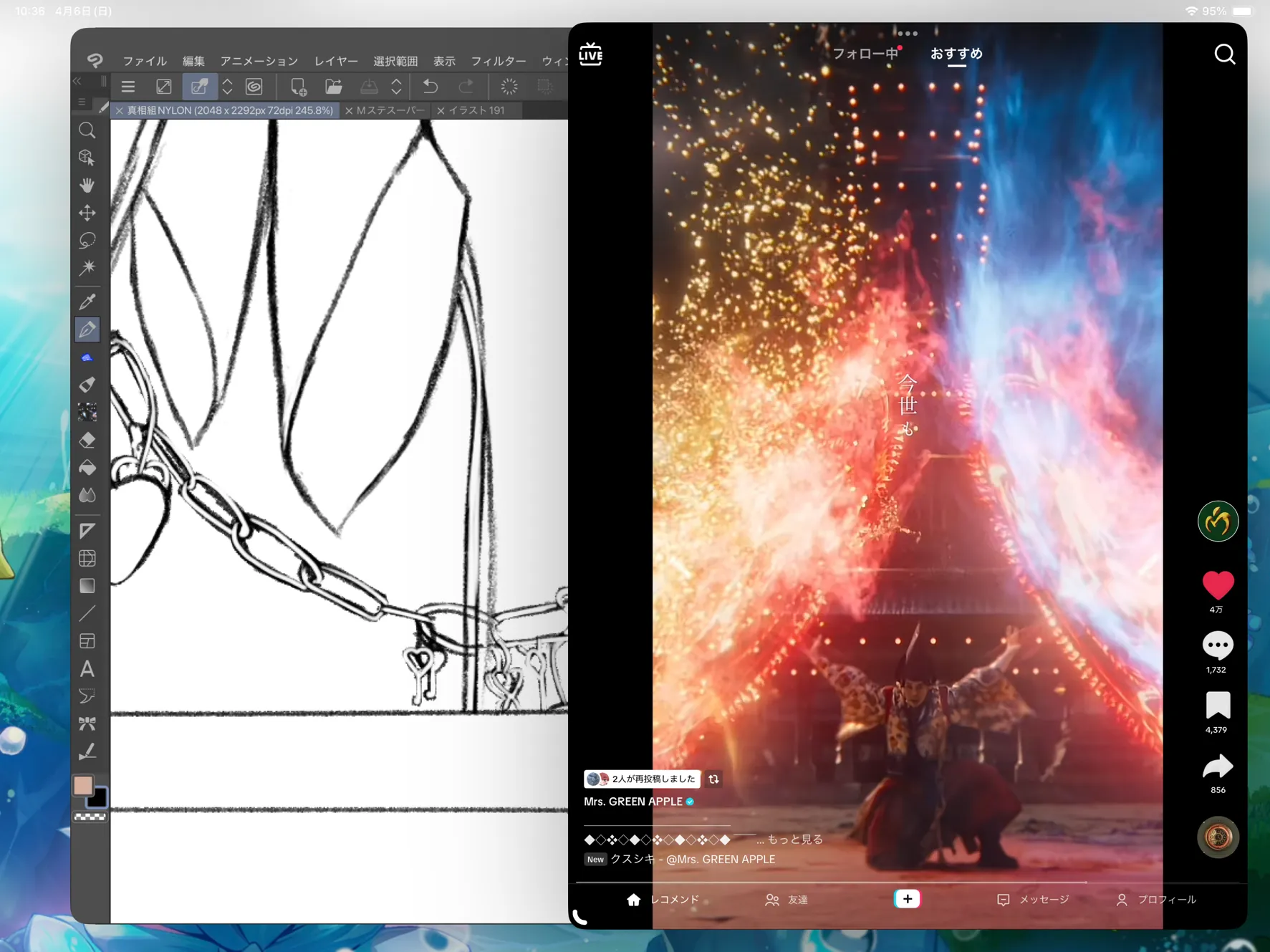Image resolution: width=1270 pixels, height=952 pixels.
Task: Open the レイヤー menu
Action: tap(336, 61)
